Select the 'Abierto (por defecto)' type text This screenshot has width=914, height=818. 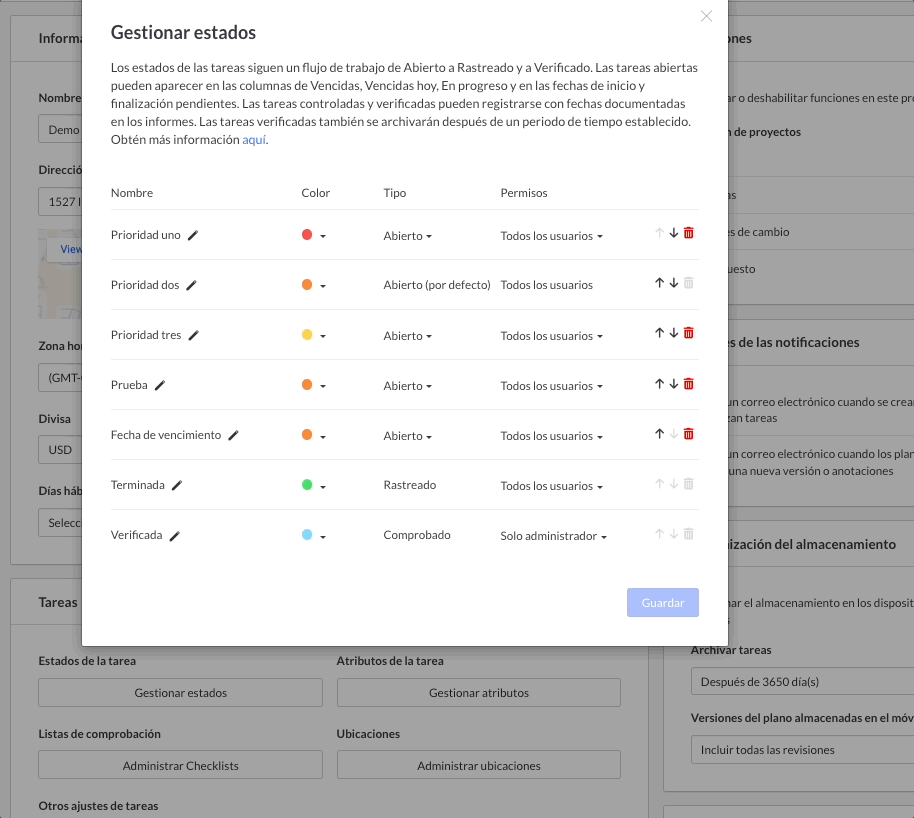tap(437, 285)
